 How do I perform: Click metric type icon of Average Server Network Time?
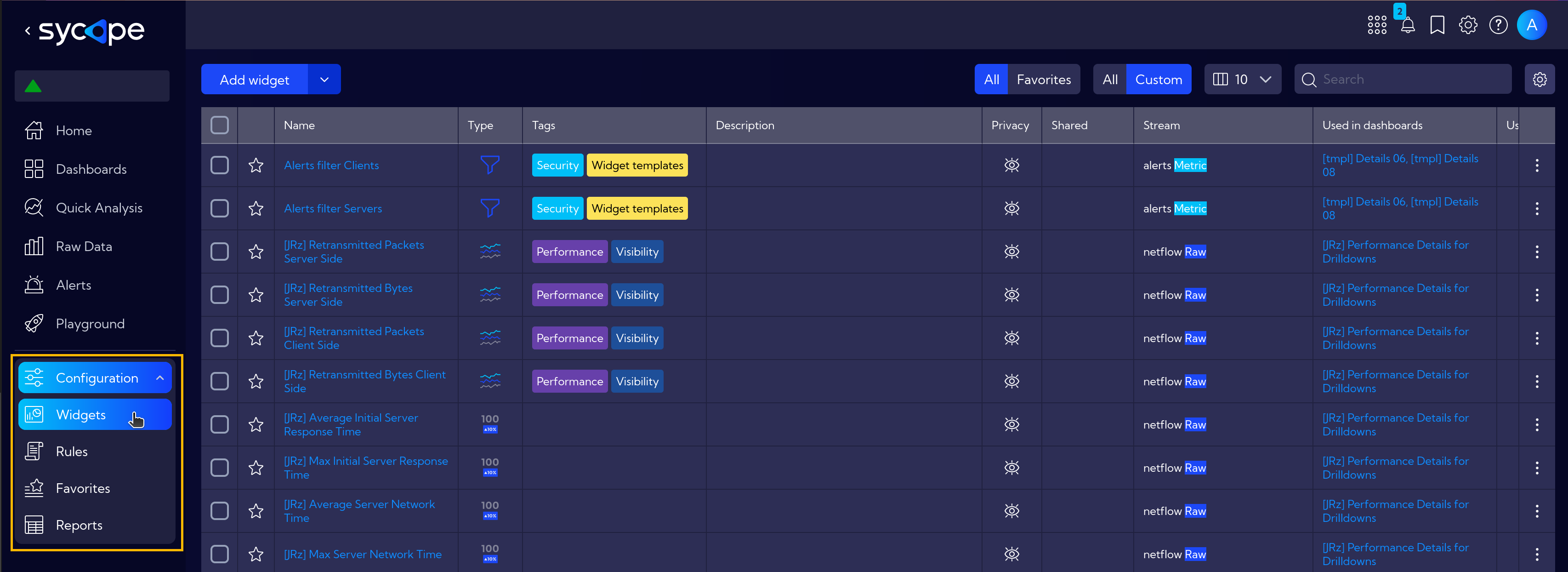coord(489,510)
